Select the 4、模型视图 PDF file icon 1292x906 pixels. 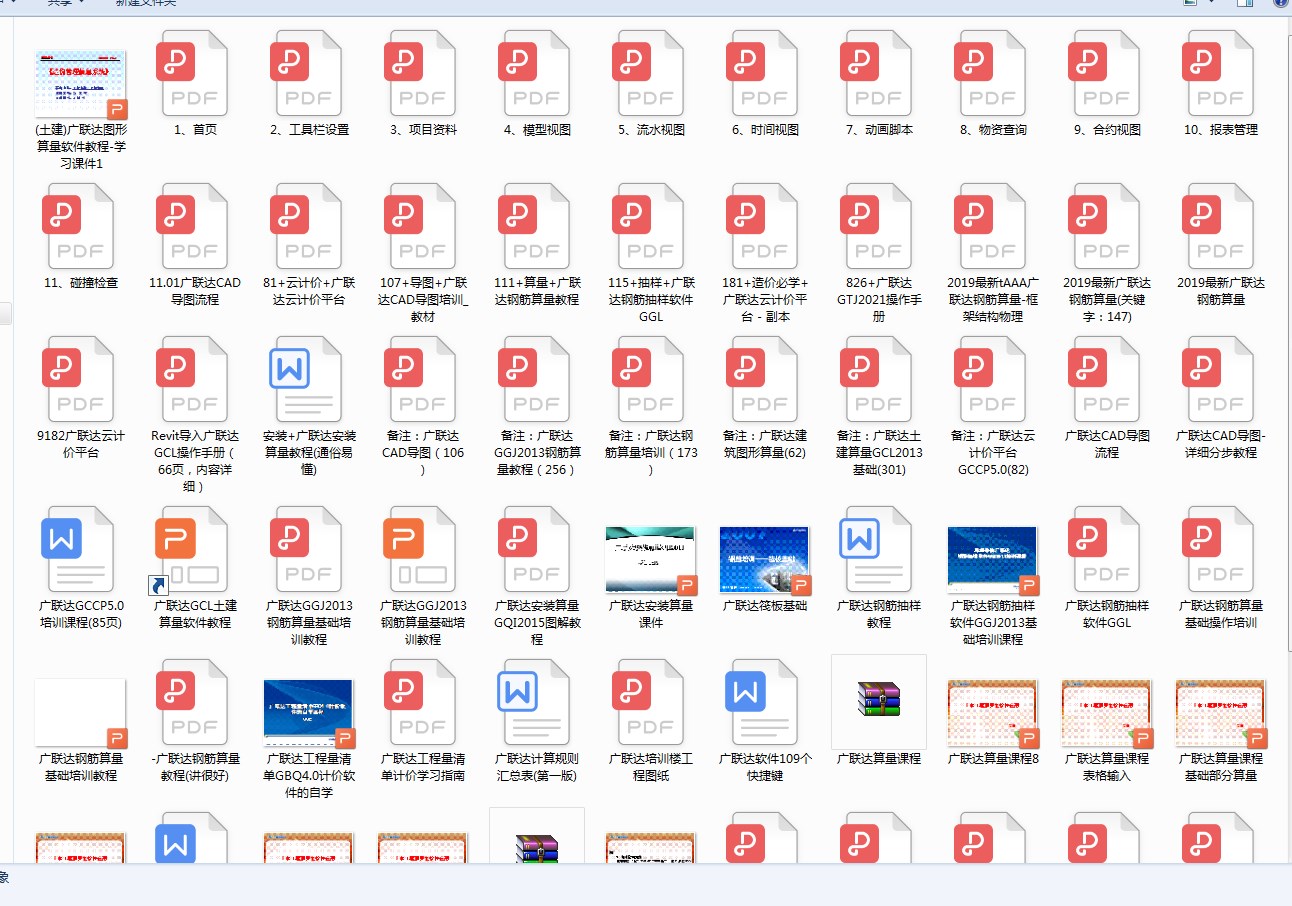(533, 74)
